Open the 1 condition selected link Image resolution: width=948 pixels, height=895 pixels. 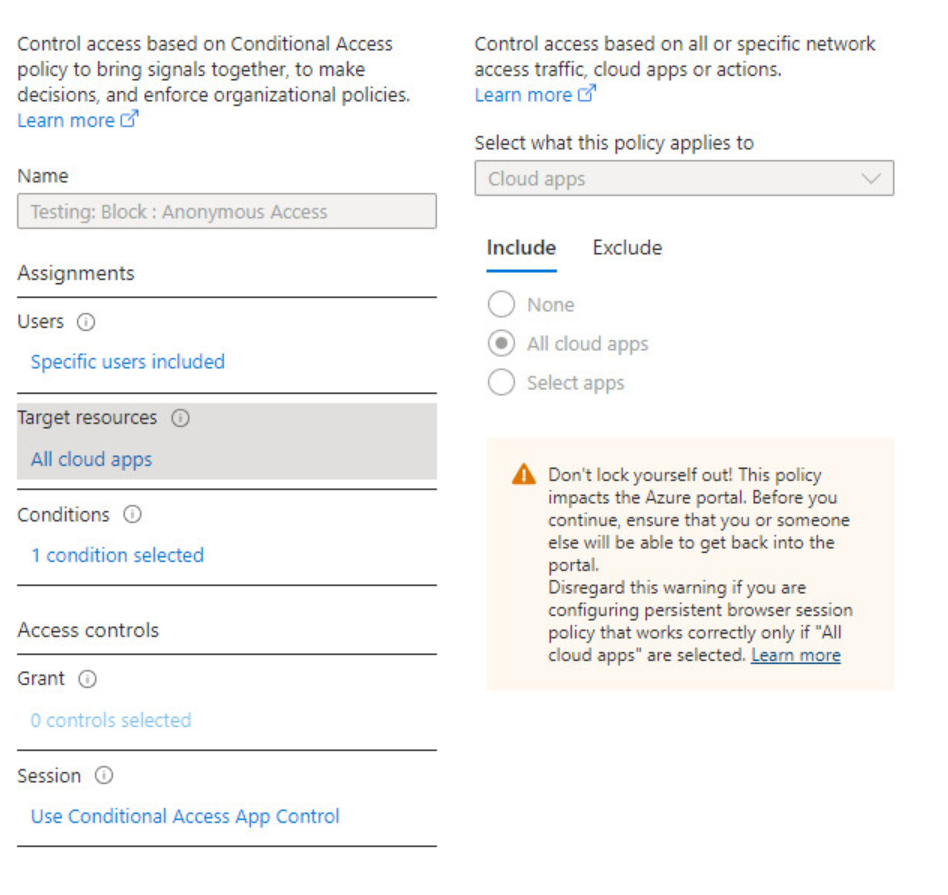click(117, 555)
